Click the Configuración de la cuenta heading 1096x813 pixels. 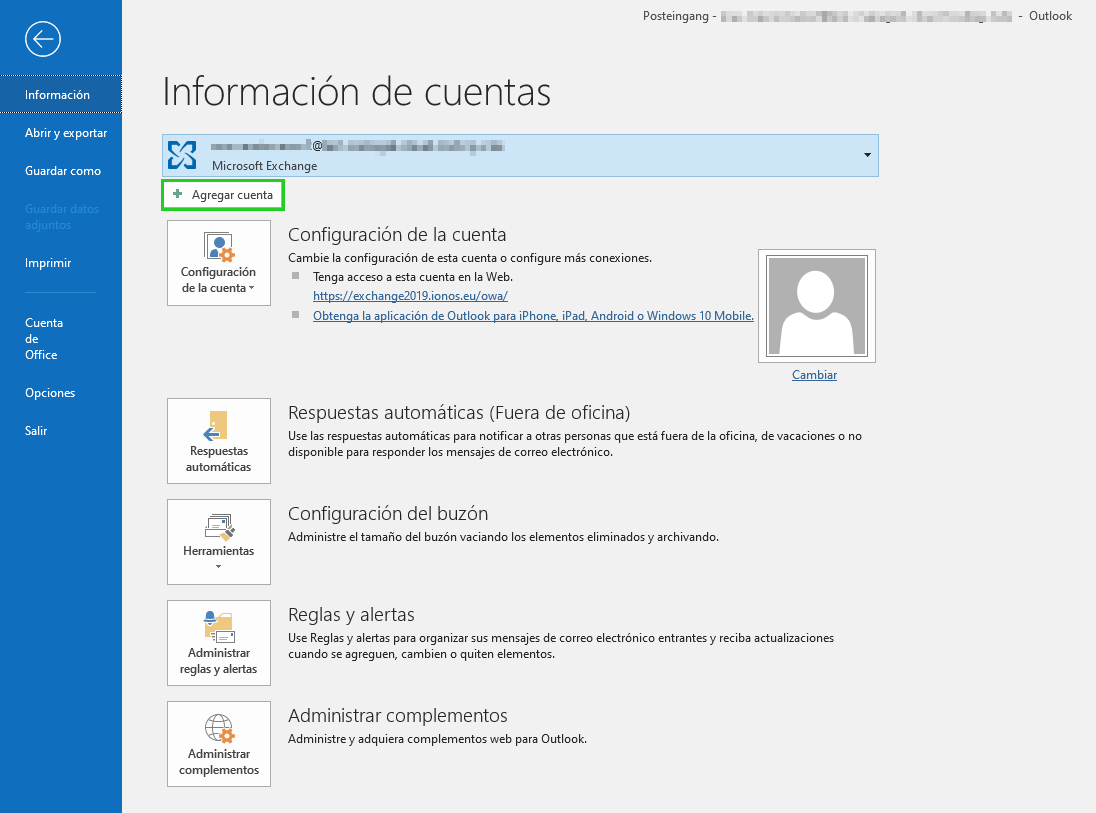(x=397, y=235)
